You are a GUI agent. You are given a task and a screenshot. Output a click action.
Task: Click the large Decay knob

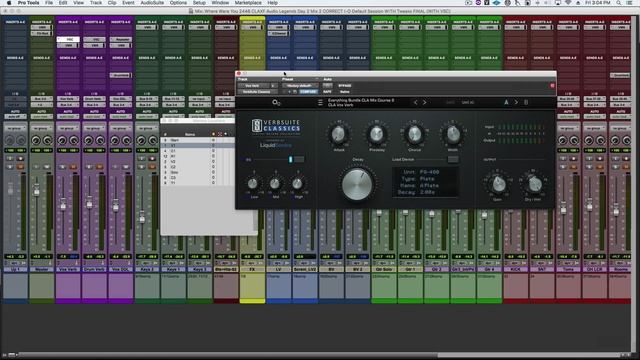tap(357, 184)
